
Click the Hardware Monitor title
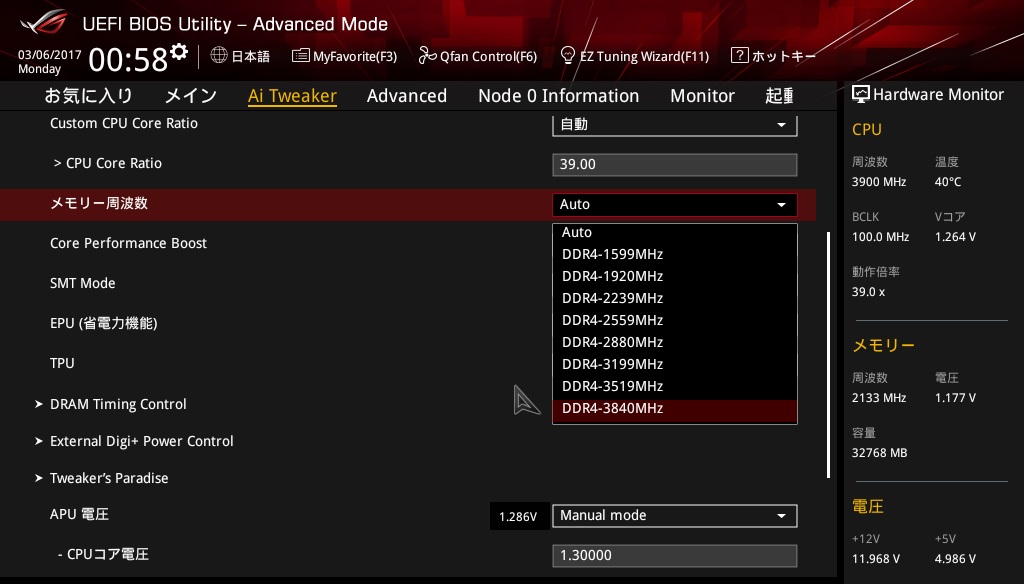(x=938, y=95)
